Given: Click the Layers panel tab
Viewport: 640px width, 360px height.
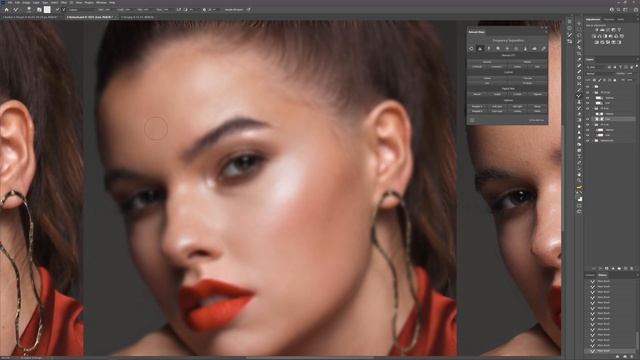Looking at the screenshot, I should tap(590, 59).
